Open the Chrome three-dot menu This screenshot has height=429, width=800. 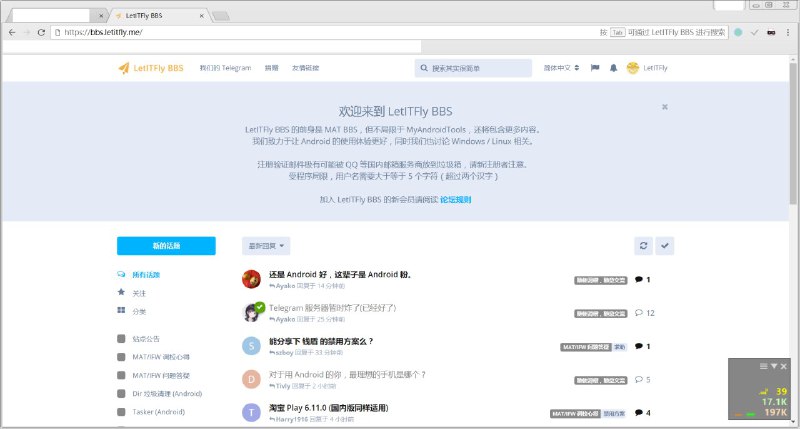point(788,32)
